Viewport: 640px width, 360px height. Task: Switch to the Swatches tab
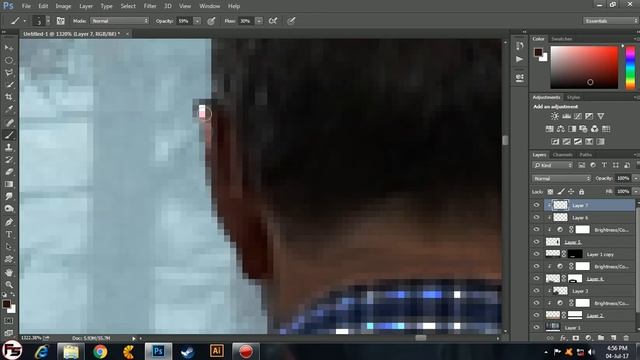click(562, 39)
